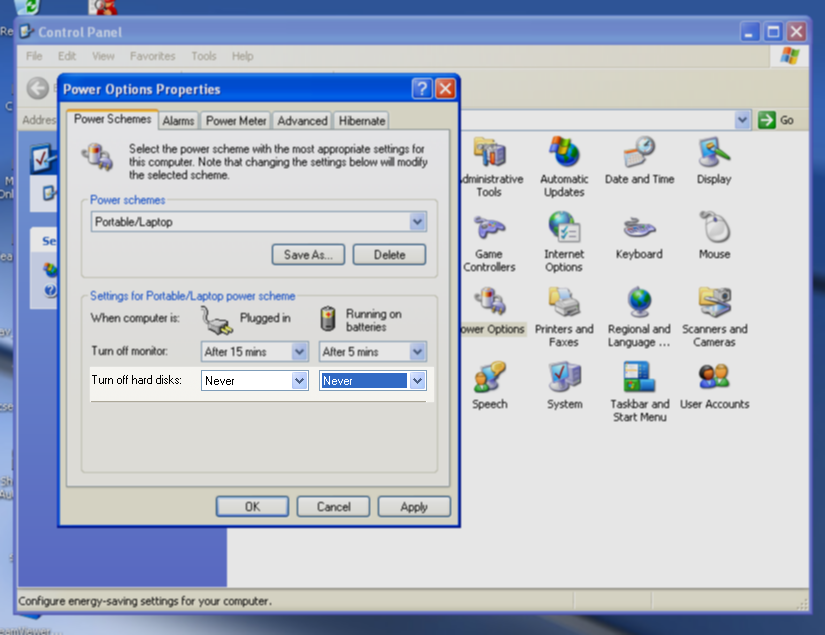Select the Power Schemes tab
The width and height of the screenshot is (825, 635).
(x=113, y=119)
